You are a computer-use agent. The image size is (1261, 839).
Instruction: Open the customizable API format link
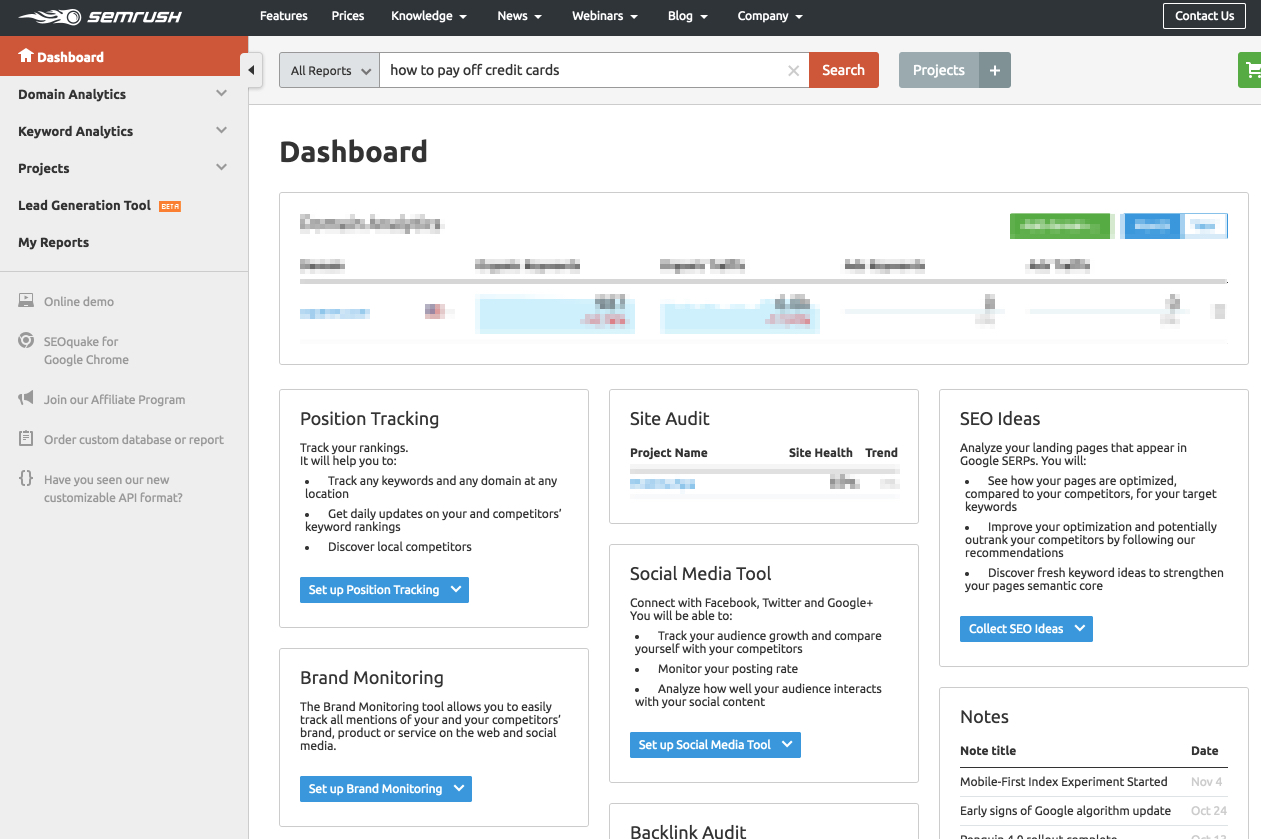click(113, 488)
